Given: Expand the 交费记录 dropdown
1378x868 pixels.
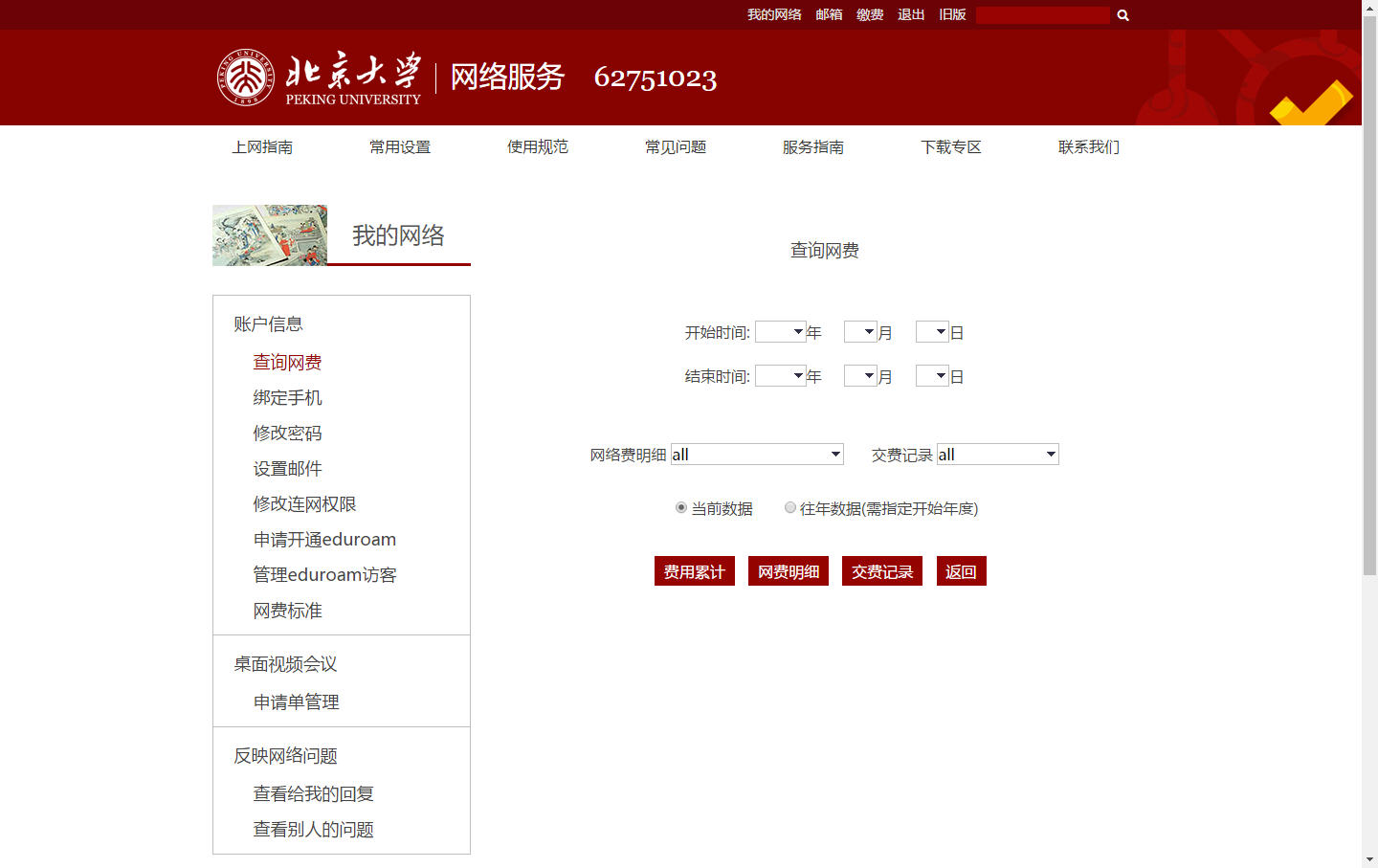Looking at the screenshot, I should (997, 455).
